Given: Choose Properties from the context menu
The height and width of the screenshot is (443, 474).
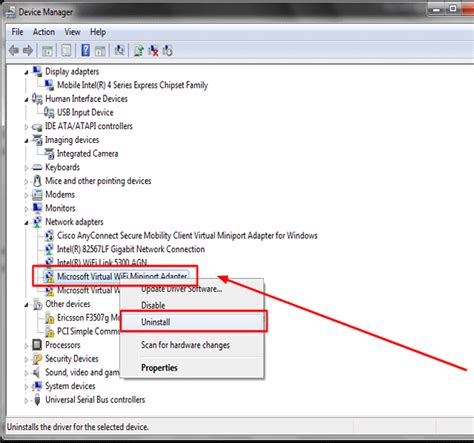Looking at the screenshot, I should point(193,368).
